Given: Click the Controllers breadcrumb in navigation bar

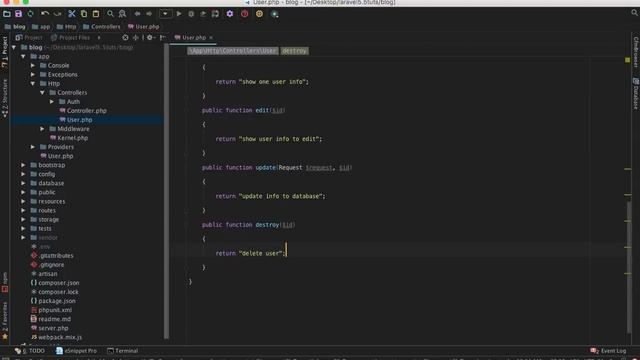Looking at the screenshot, I should tap(102, 27).
